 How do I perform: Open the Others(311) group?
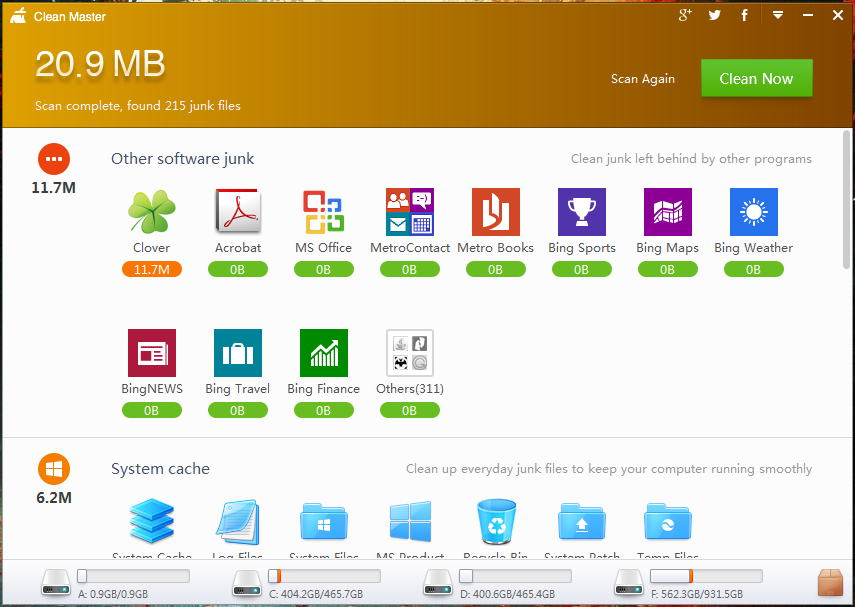[409, 353]
